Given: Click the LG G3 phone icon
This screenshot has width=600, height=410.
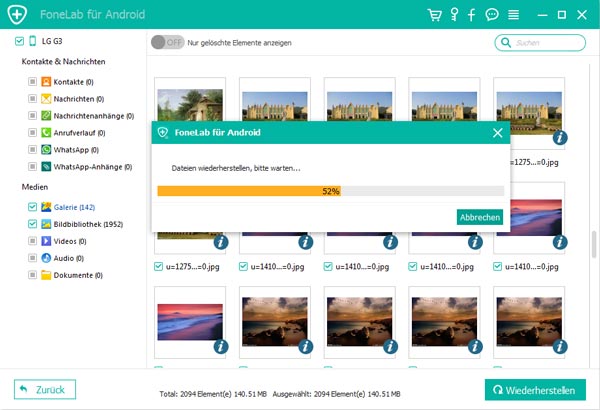Looking at the screenshot, I should [33, 41].
